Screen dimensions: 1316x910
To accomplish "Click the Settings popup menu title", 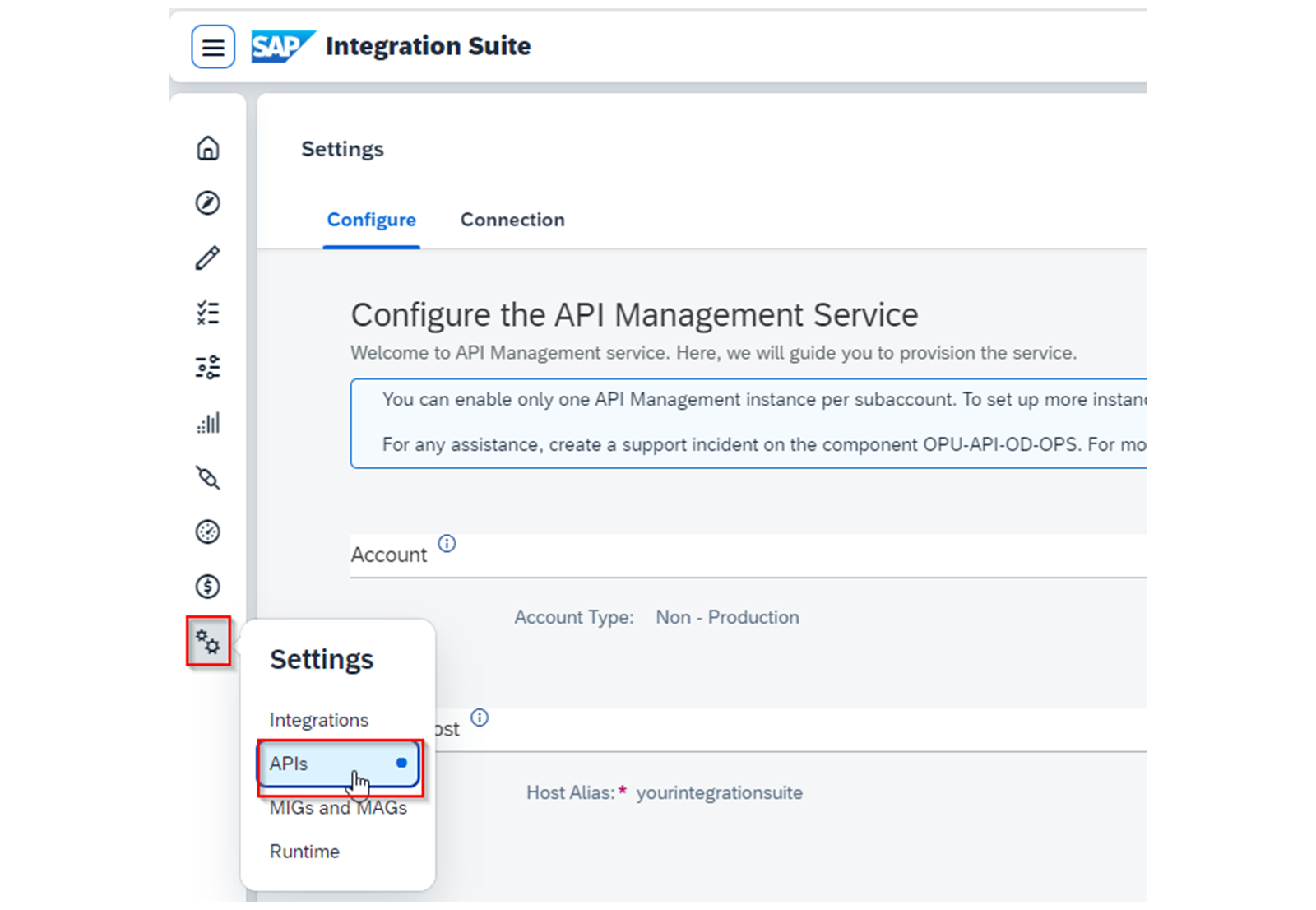I will click(322, 660).
